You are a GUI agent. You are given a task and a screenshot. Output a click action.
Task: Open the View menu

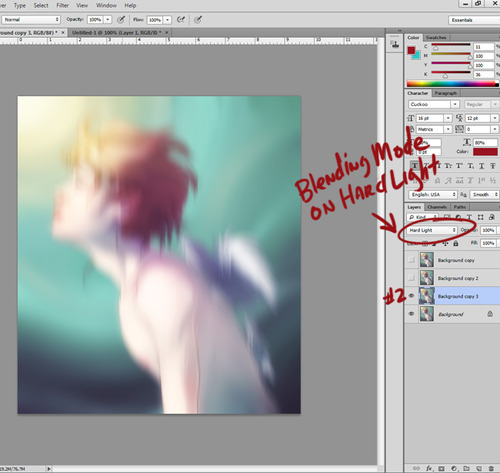[82, 5]
